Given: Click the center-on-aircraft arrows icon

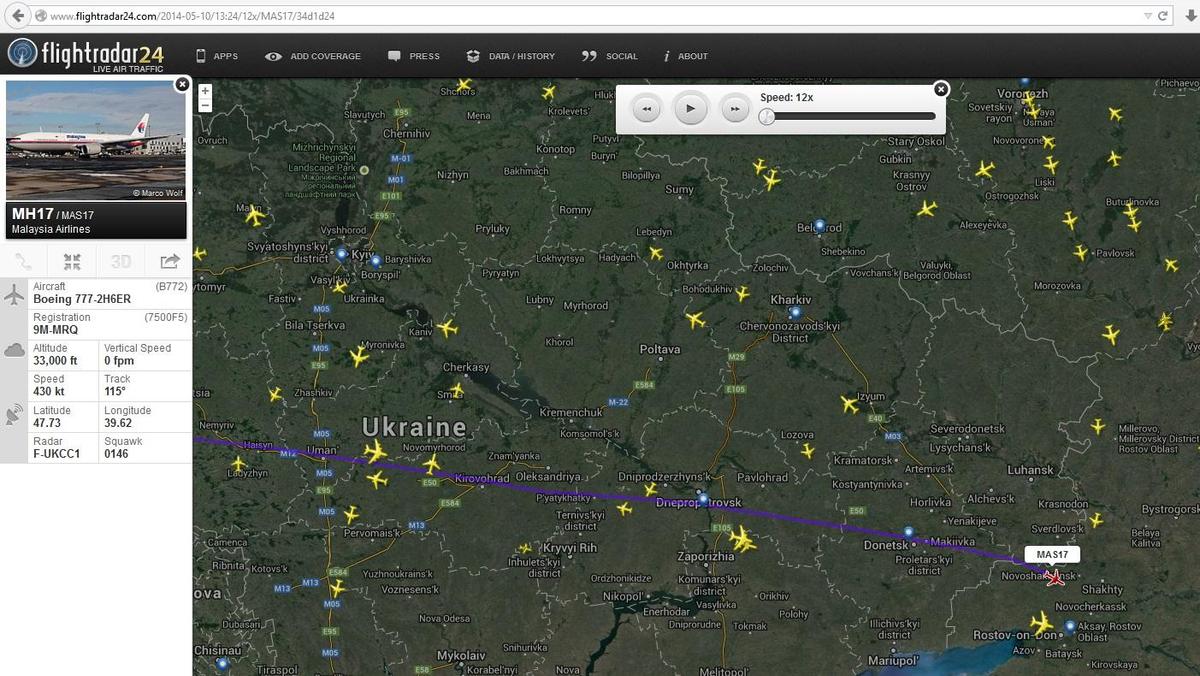Looking at the screenshot, I should [x=72, y=262].
